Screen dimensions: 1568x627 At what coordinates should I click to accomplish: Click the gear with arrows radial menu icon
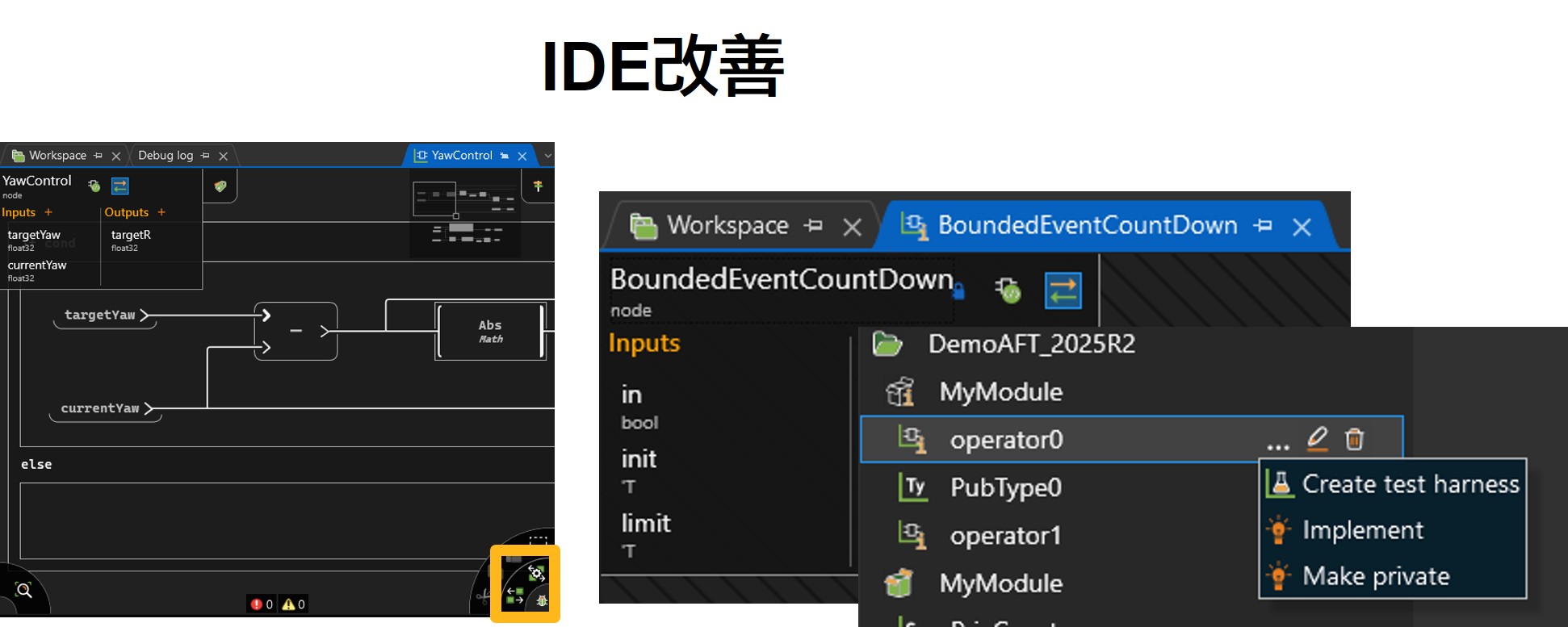(x=536, y=573)
